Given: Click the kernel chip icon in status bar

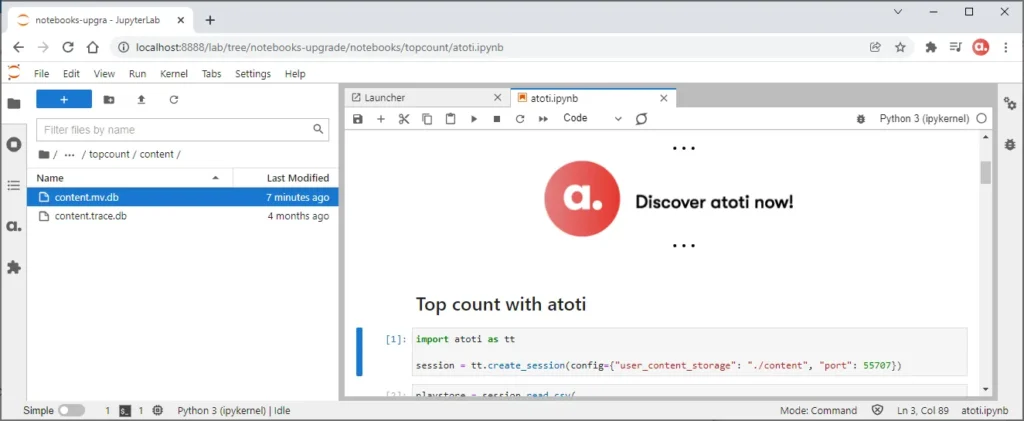Looking at the screenshot, I should [157, 411].
